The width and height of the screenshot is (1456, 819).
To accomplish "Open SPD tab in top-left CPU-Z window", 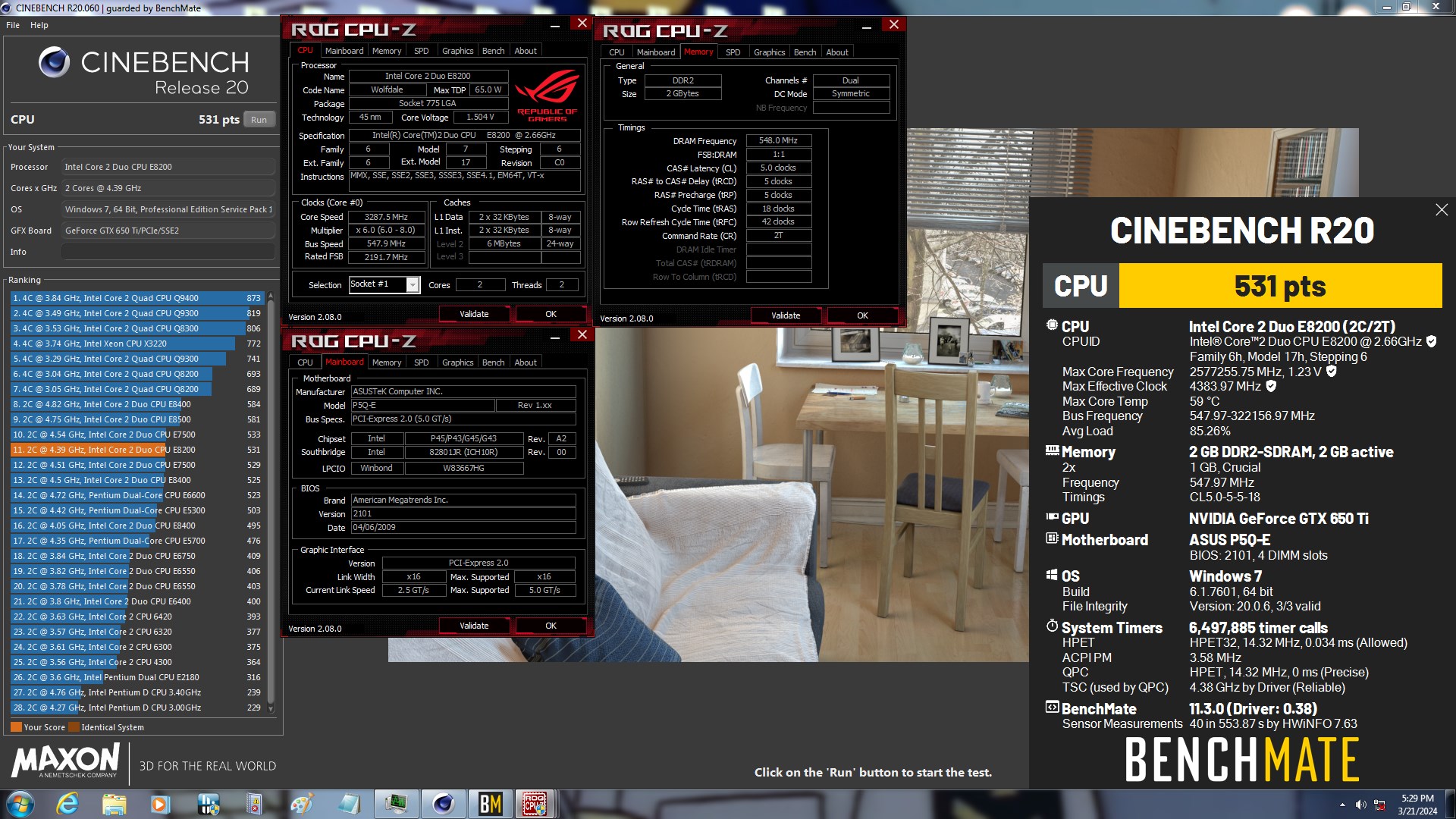I will click(422, 51).
